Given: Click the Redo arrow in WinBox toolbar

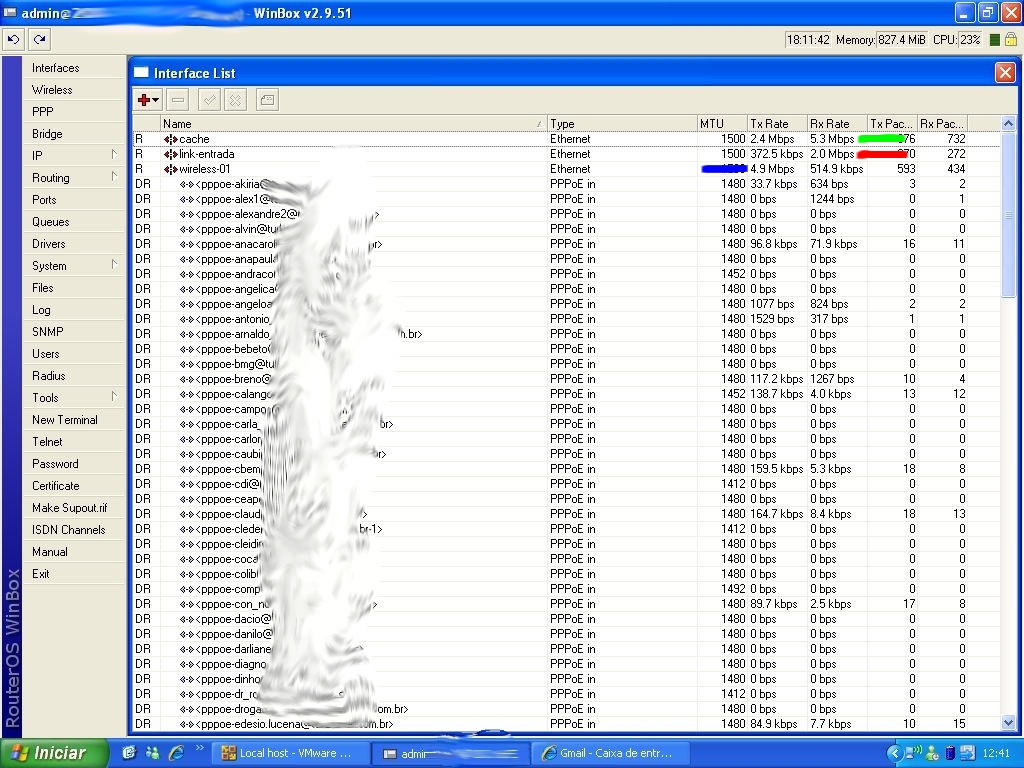Looking at the screenshot, I should pos(40,40).
